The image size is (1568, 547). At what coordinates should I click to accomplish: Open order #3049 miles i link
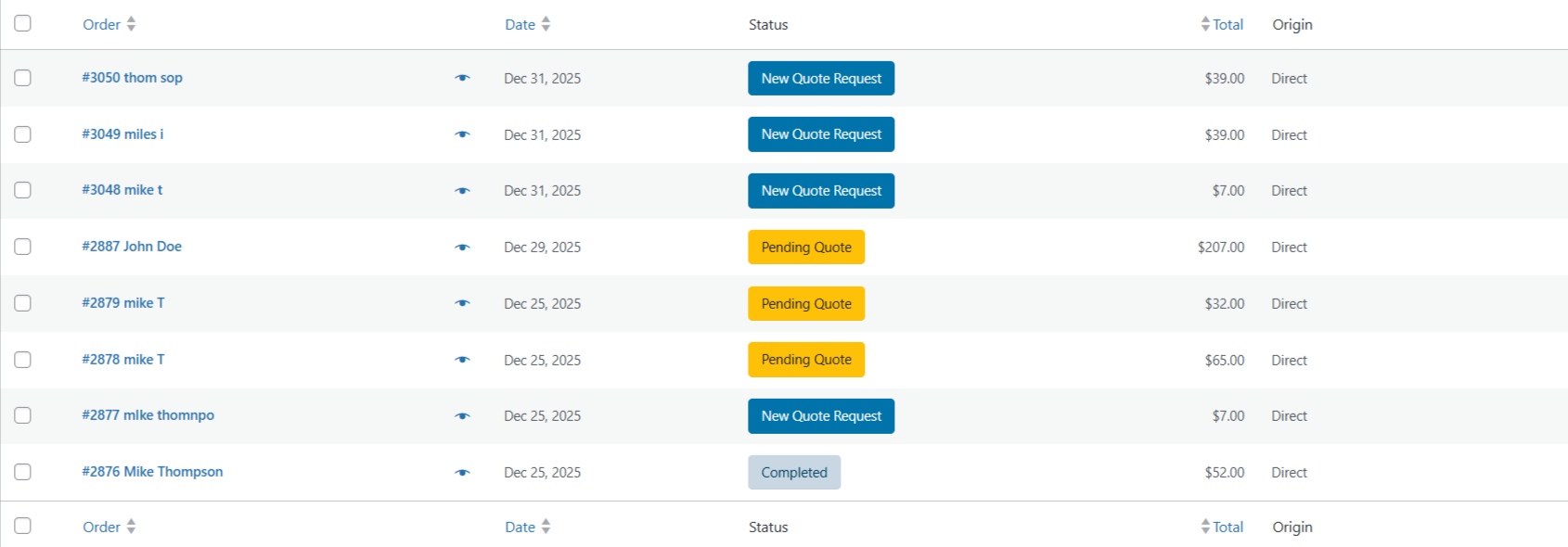click(122, 134)
